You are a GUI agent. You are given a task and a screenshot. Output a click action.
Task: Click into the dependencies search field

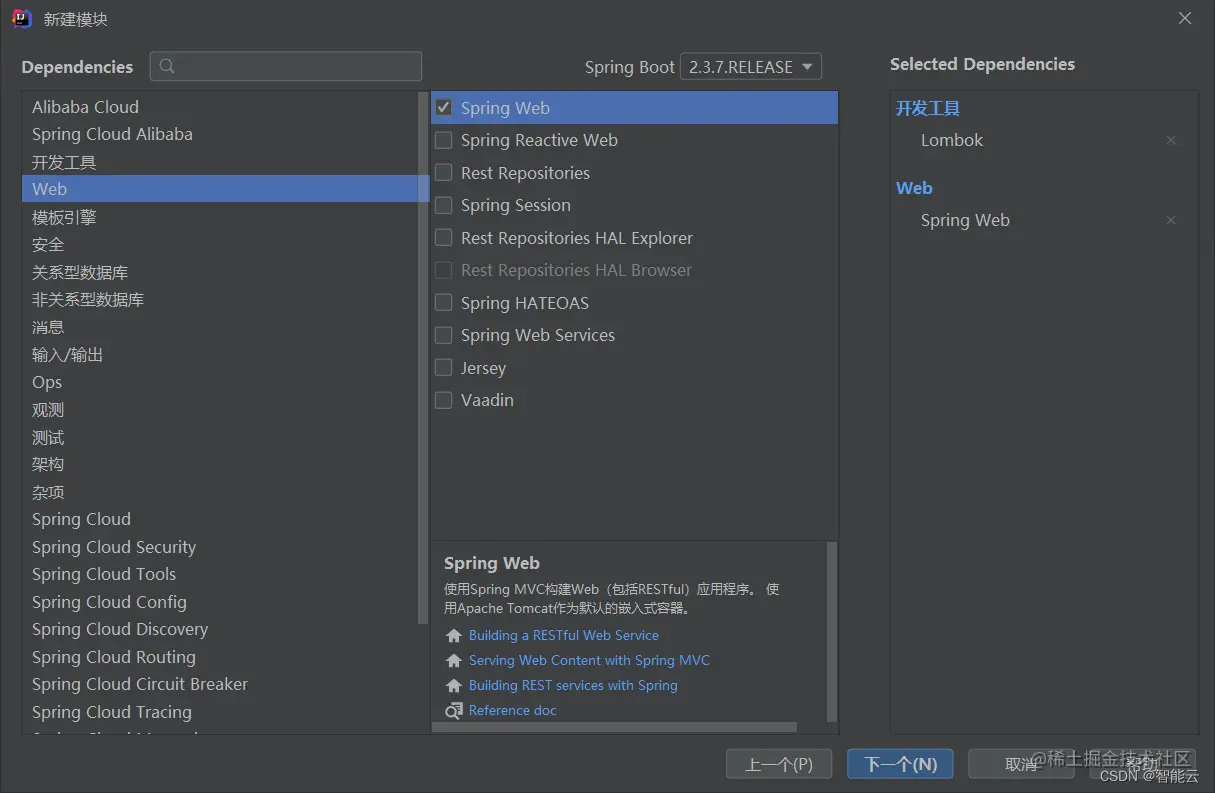(286, 66)
